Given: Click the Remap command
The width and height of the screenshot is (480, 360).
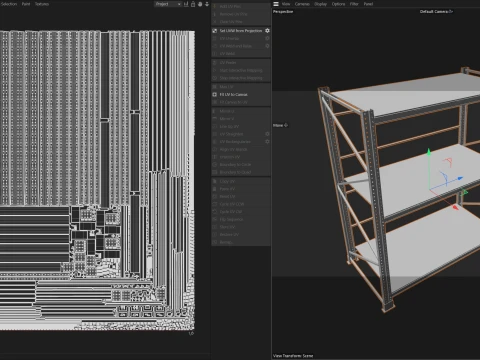Looking at the screenshot, I should pos(226,242).
